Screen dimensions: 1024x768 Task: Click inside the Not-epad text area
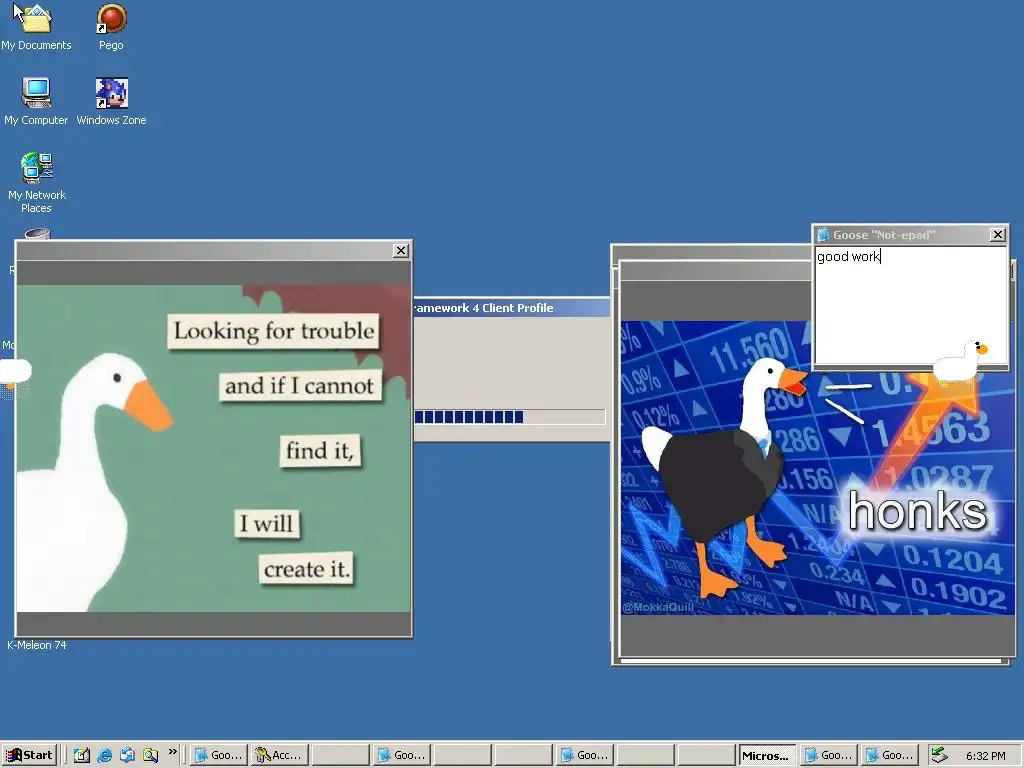[x=910, y=305]
